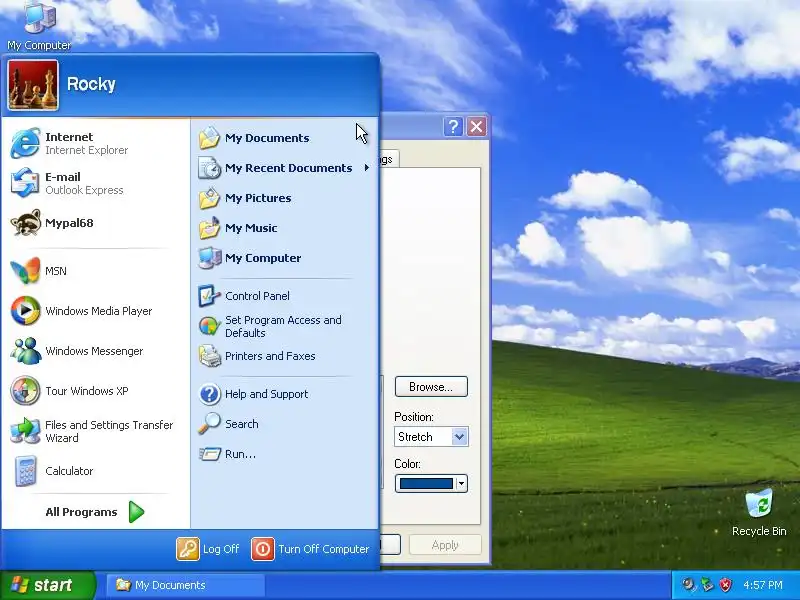Click Turn Off Computer button

tap(310, 549)
